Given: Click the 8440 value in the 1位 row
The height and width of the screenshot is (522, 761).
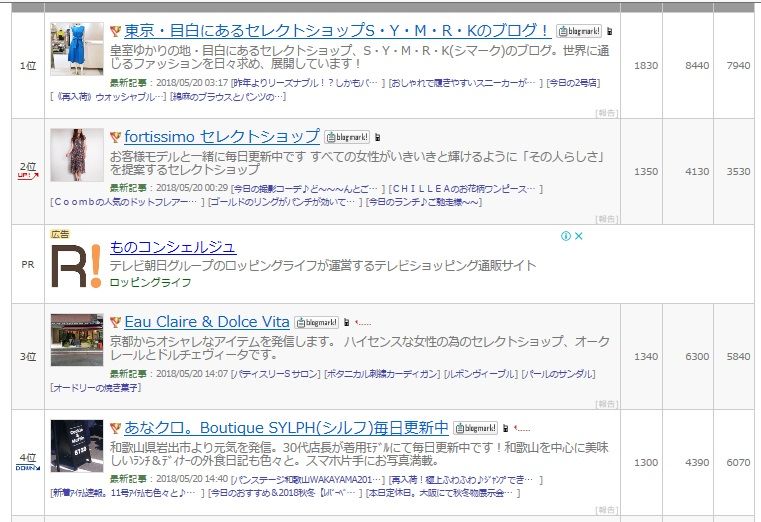Looking at the screenshot, I should click(x=697, y=65).
